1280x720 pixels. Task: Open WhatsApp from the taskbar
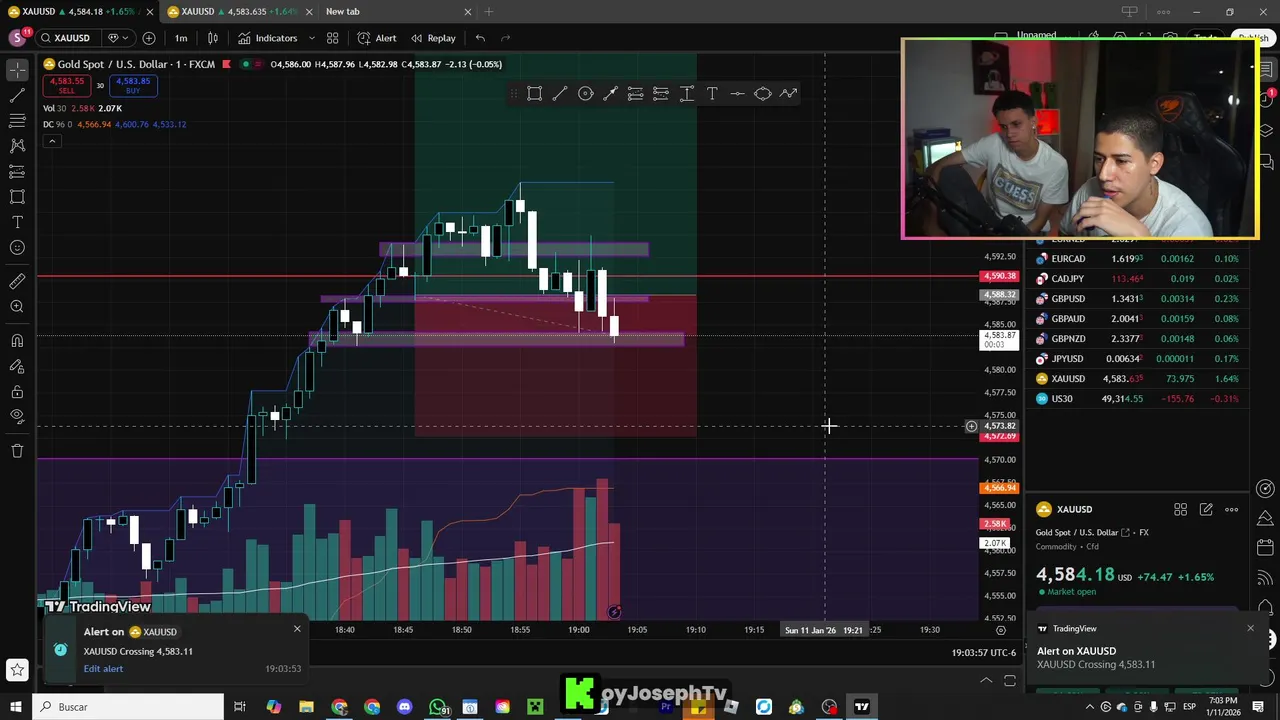(x=438, y=707)
